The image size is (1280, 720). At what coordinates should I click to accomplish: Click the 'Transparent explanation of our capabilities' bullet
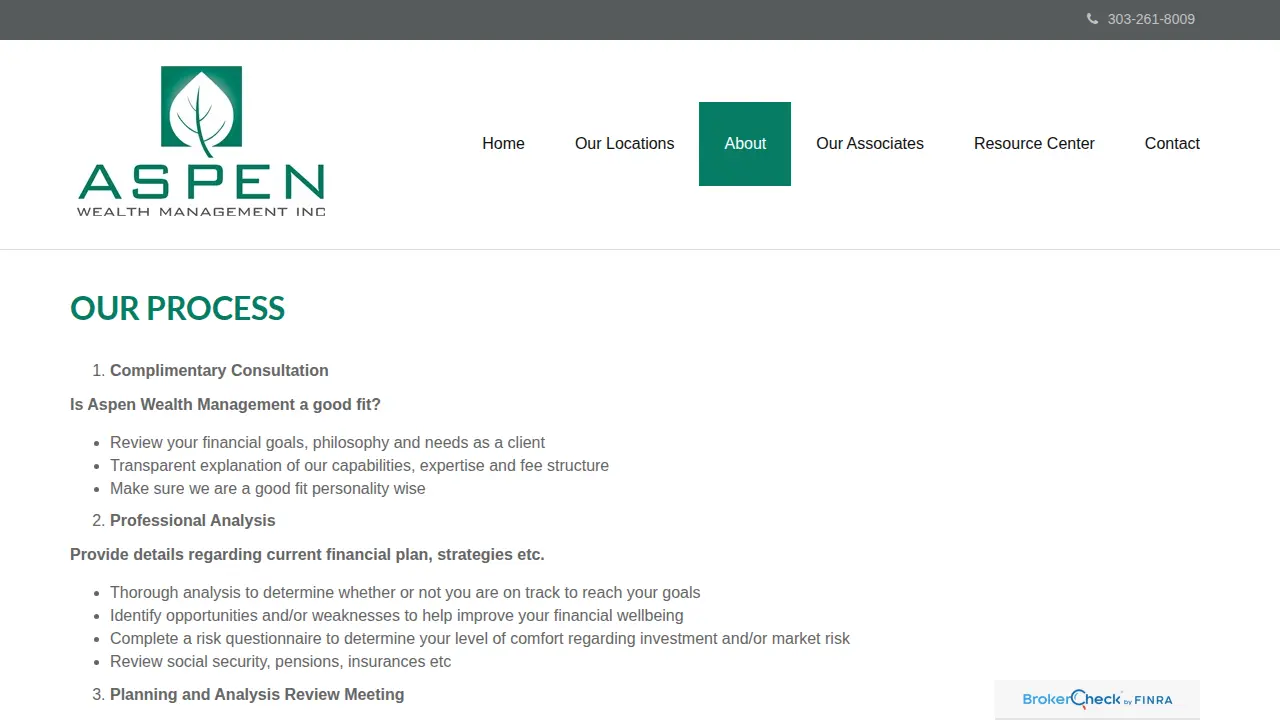point(359,465)
